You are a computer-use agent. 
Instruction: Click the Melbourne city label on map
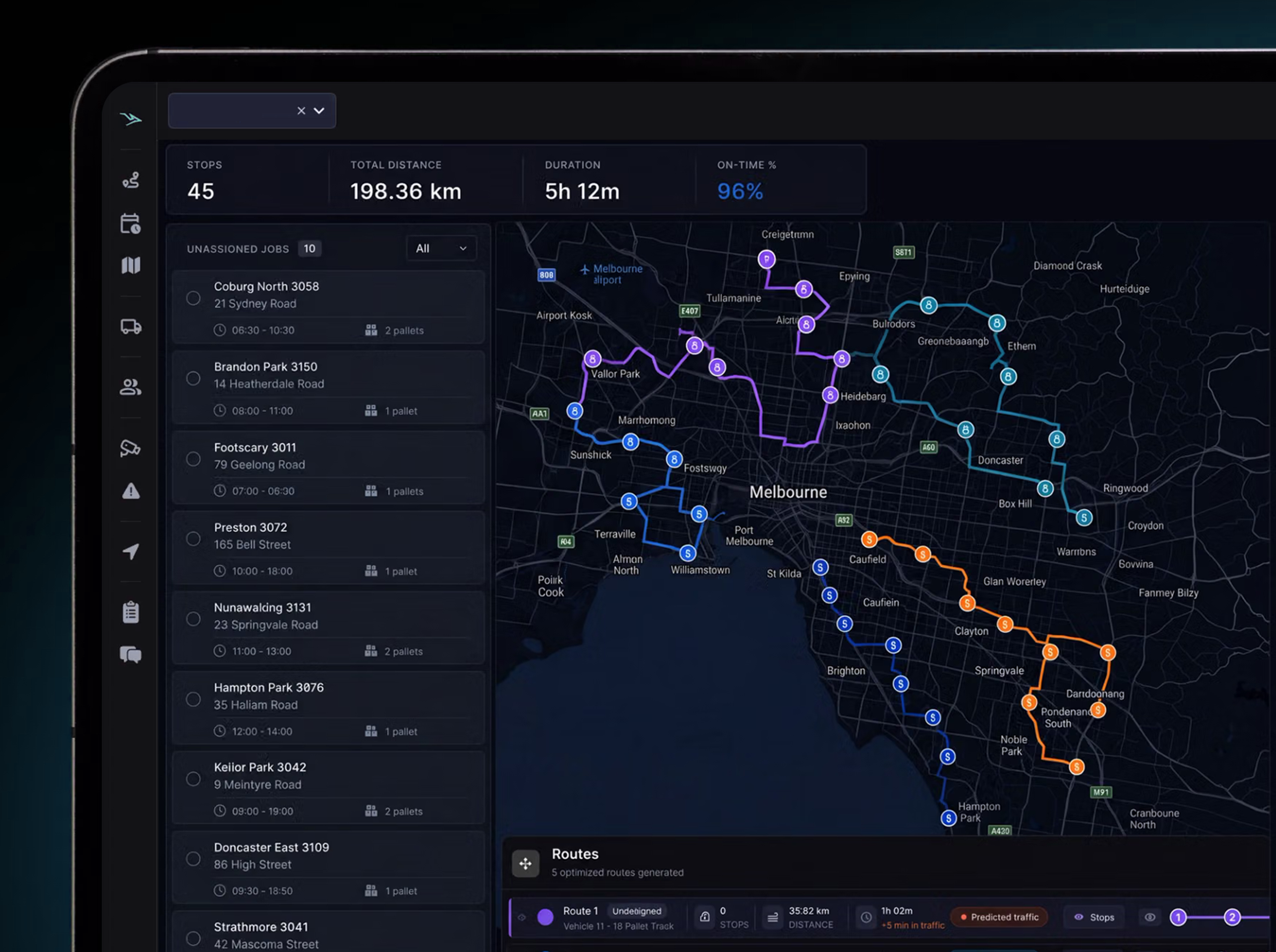(x=788, y=492)
